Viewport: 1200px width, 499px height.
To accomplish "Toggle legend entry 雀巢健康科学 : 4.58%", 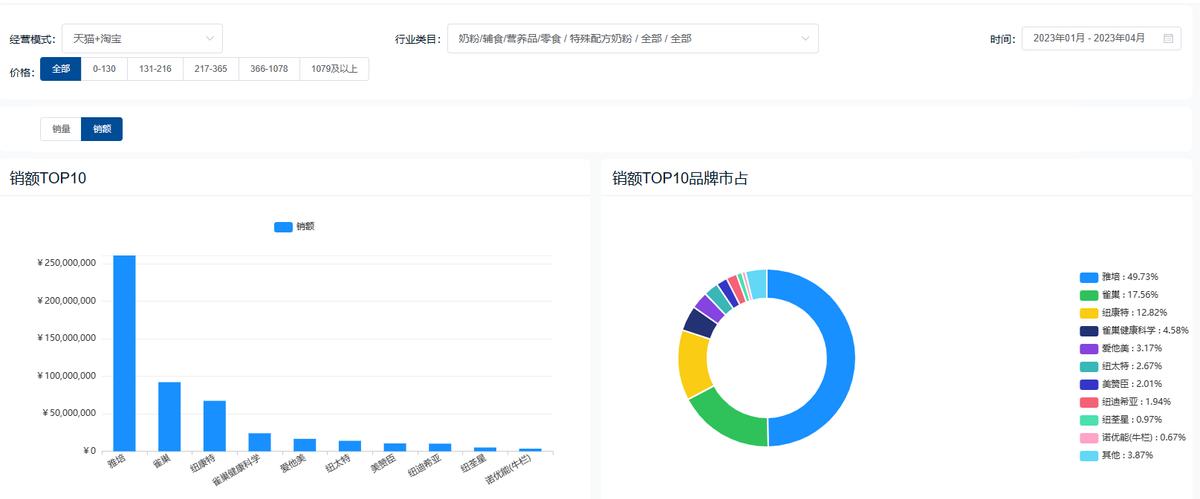I will (x=1134, y=330).
